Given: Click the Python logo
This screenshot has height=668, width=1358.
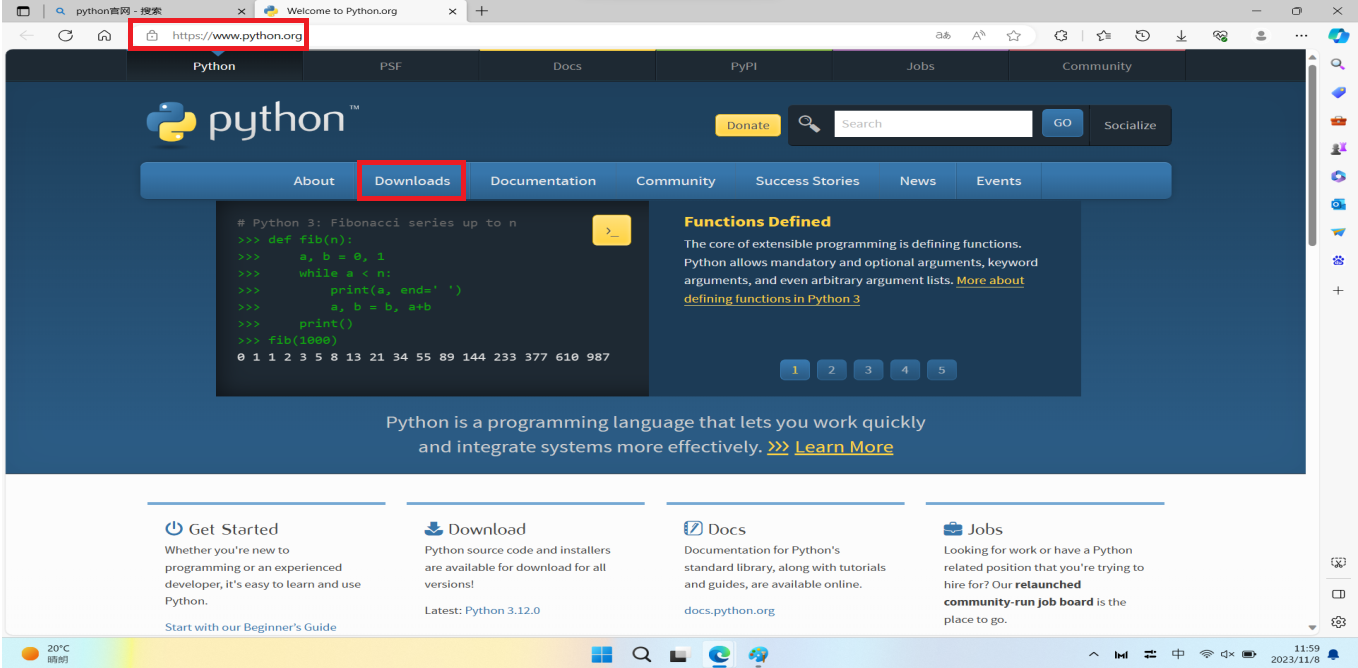Looking at the screenshot, I should coord(253,124).
